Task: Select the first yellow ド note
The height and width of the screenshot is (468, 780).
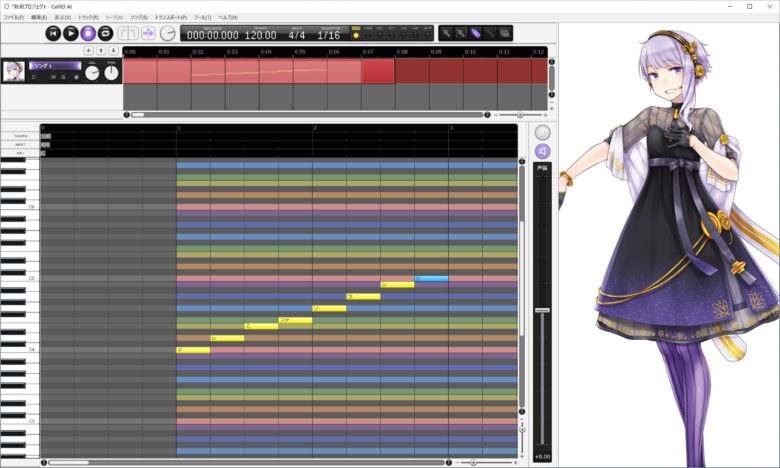Action: (194, 350)
